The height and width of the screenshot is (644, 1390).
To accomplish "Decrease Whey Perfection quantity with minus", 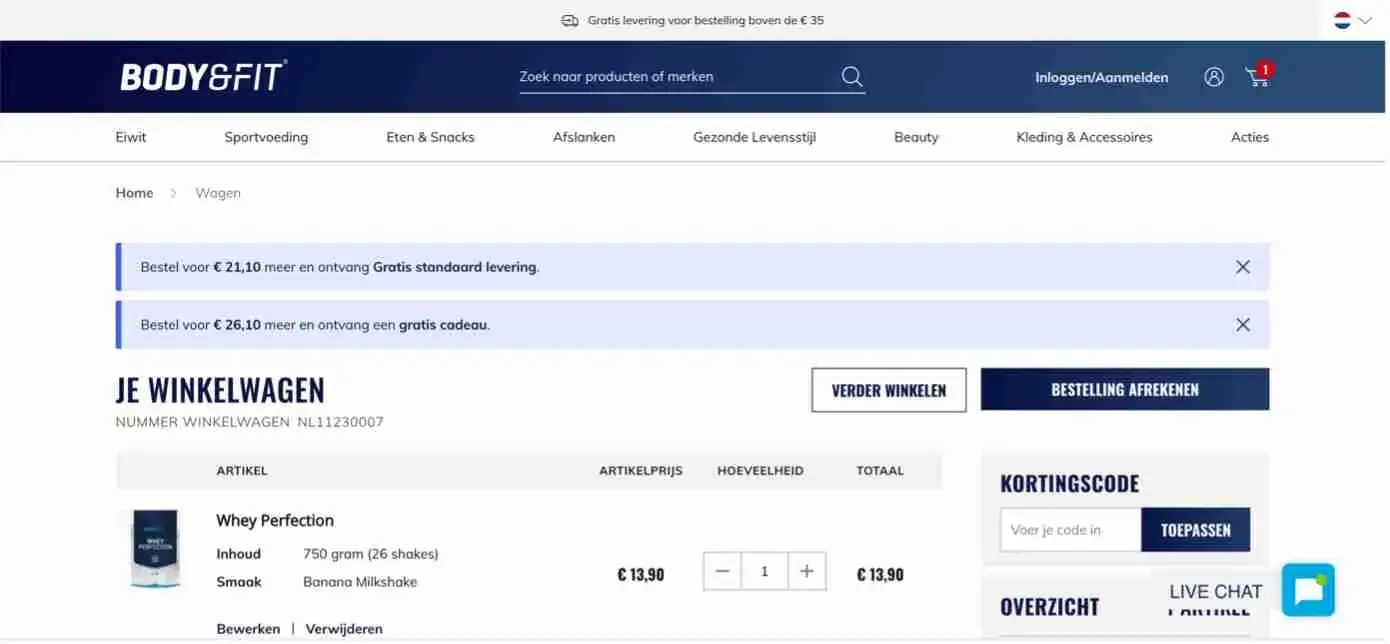I will pos(723,572).
